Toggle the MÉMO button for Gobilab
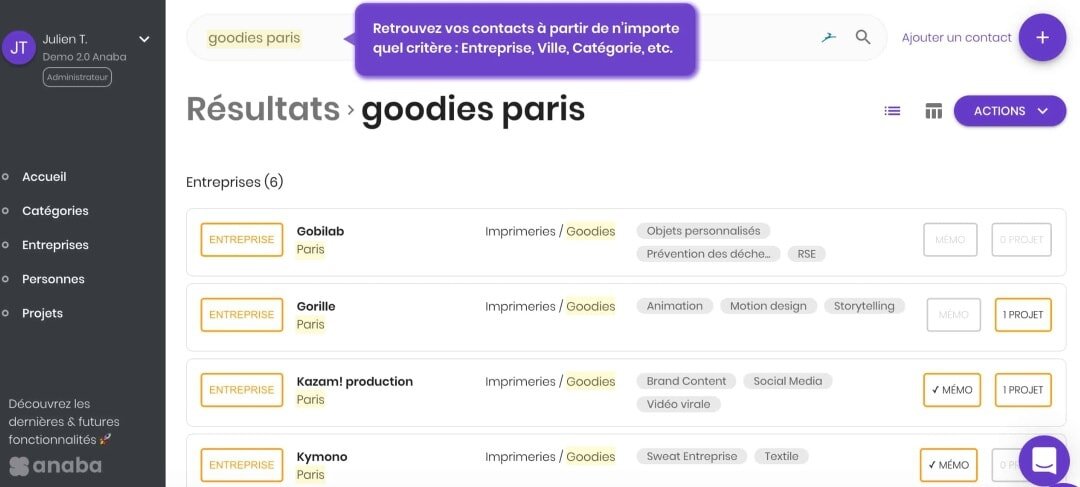 click(950, 240)
